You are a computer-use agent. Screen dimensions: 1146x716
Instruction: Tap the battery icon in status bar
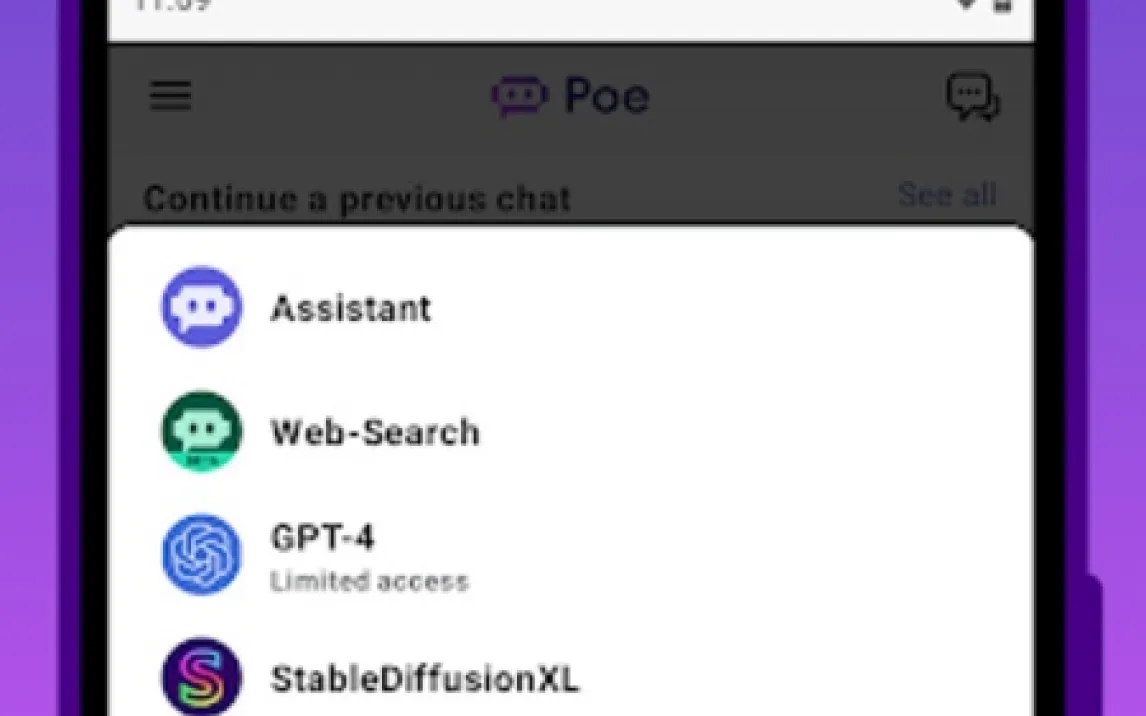1003,5
